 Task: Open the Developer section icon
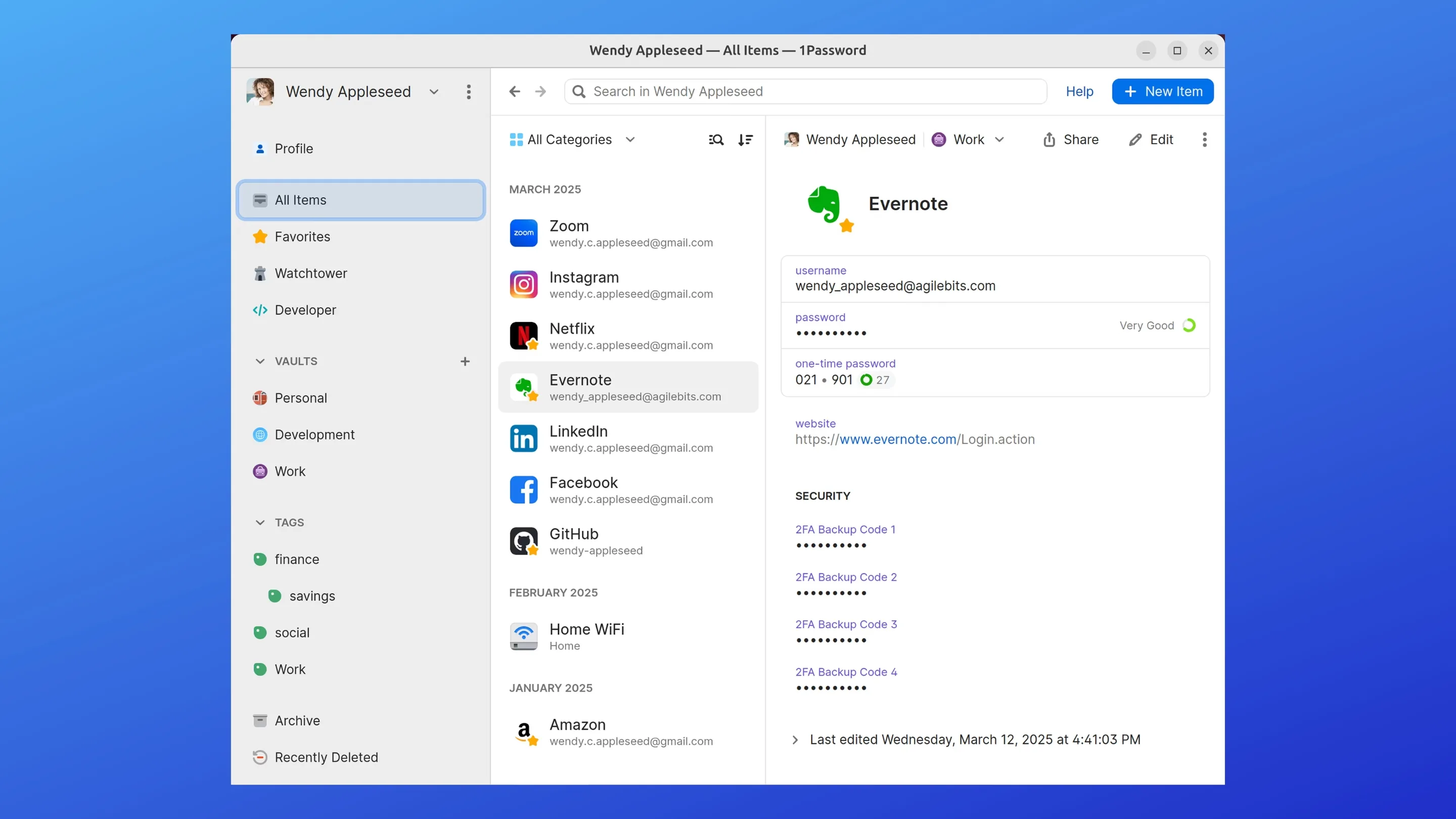[260, 310]
